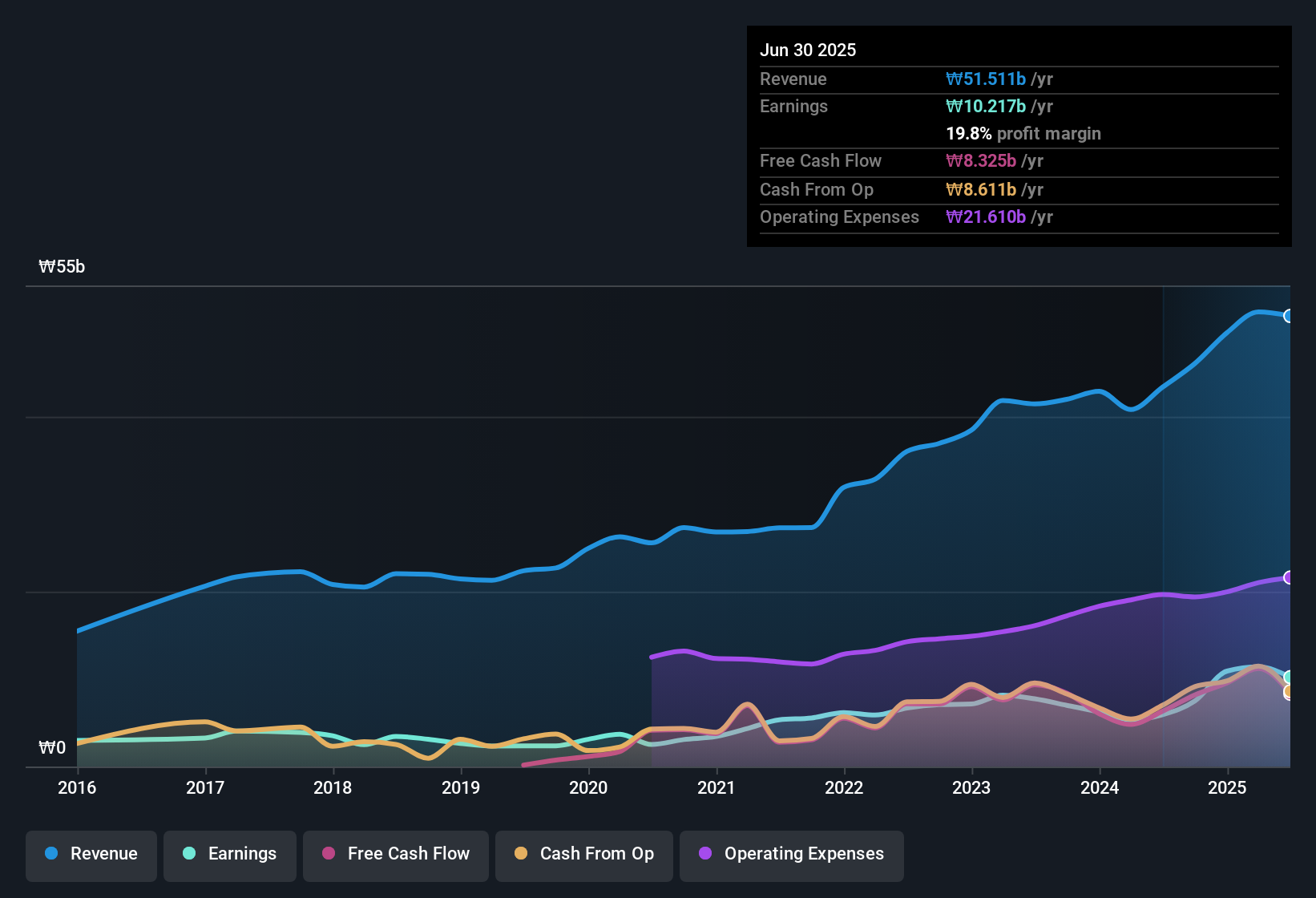The image size is (1316, 898).
Task: Select the purple Operating Expenses endpoint marker
Action: click(x=1289, y=576)
